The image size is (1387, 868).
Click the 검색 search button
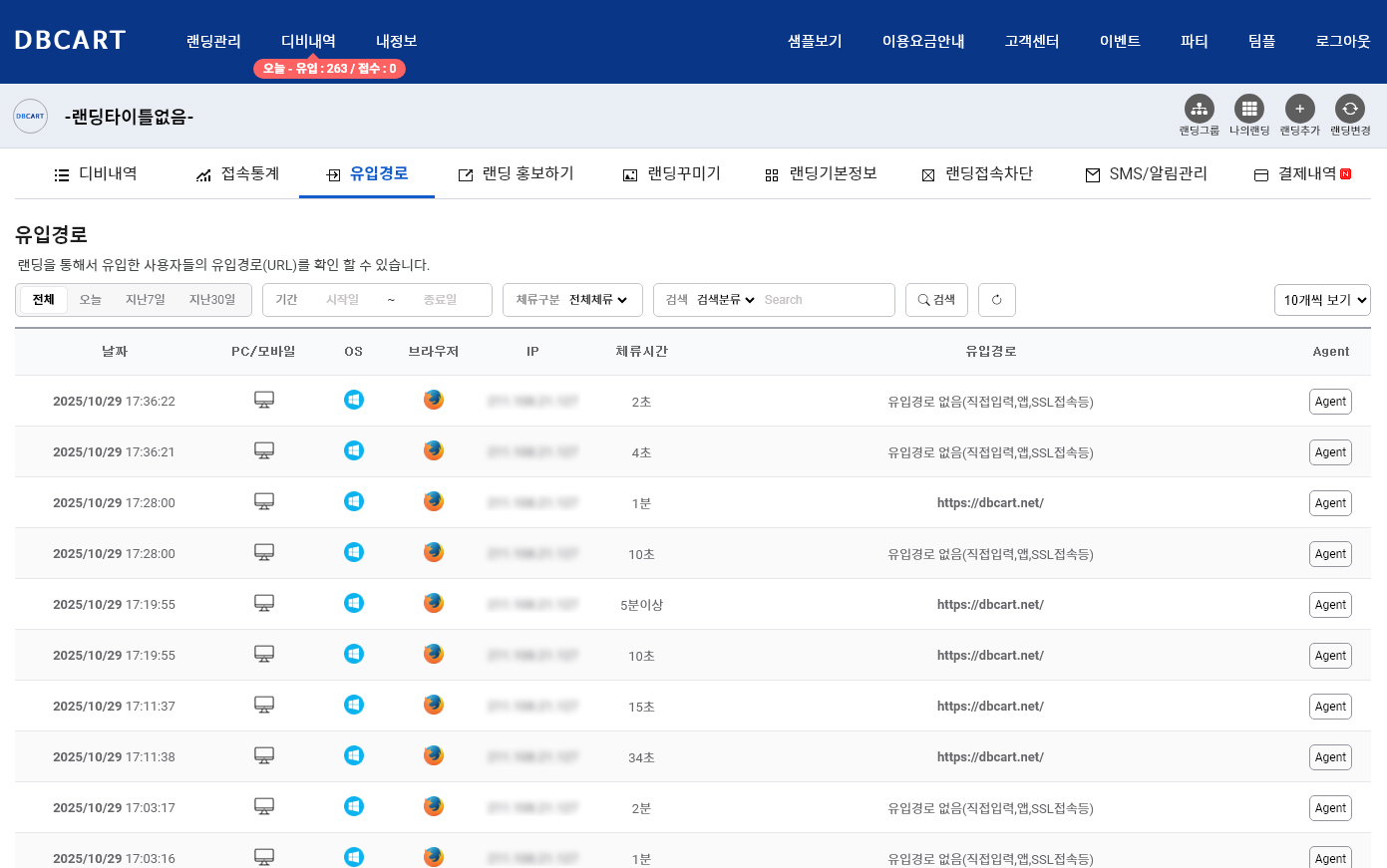936,300
